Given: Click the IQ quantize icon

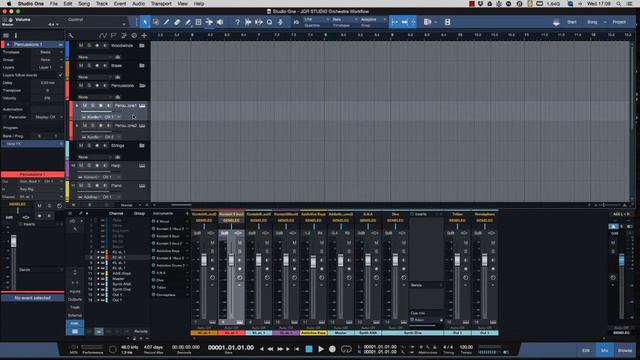Looking at the screenshot, I should [296, 22].
